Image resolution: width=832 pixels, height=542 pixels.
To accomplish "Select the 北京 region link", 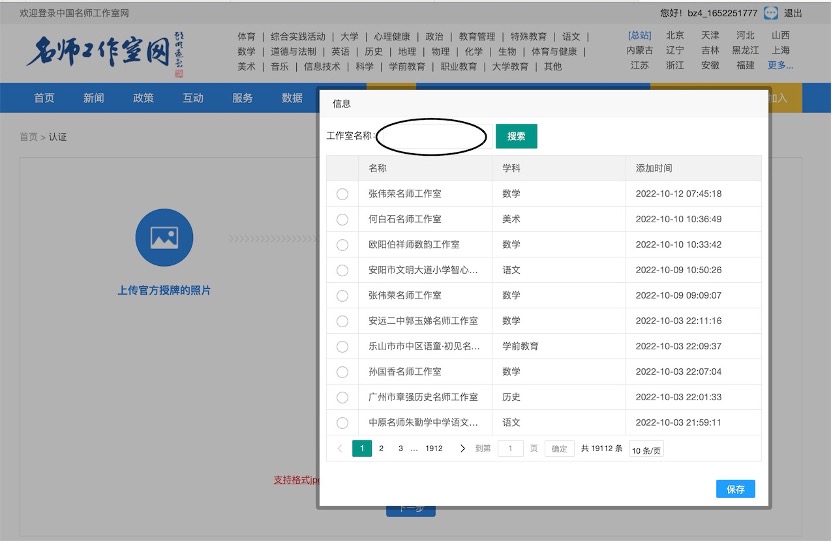I will [x=675, y=36].
